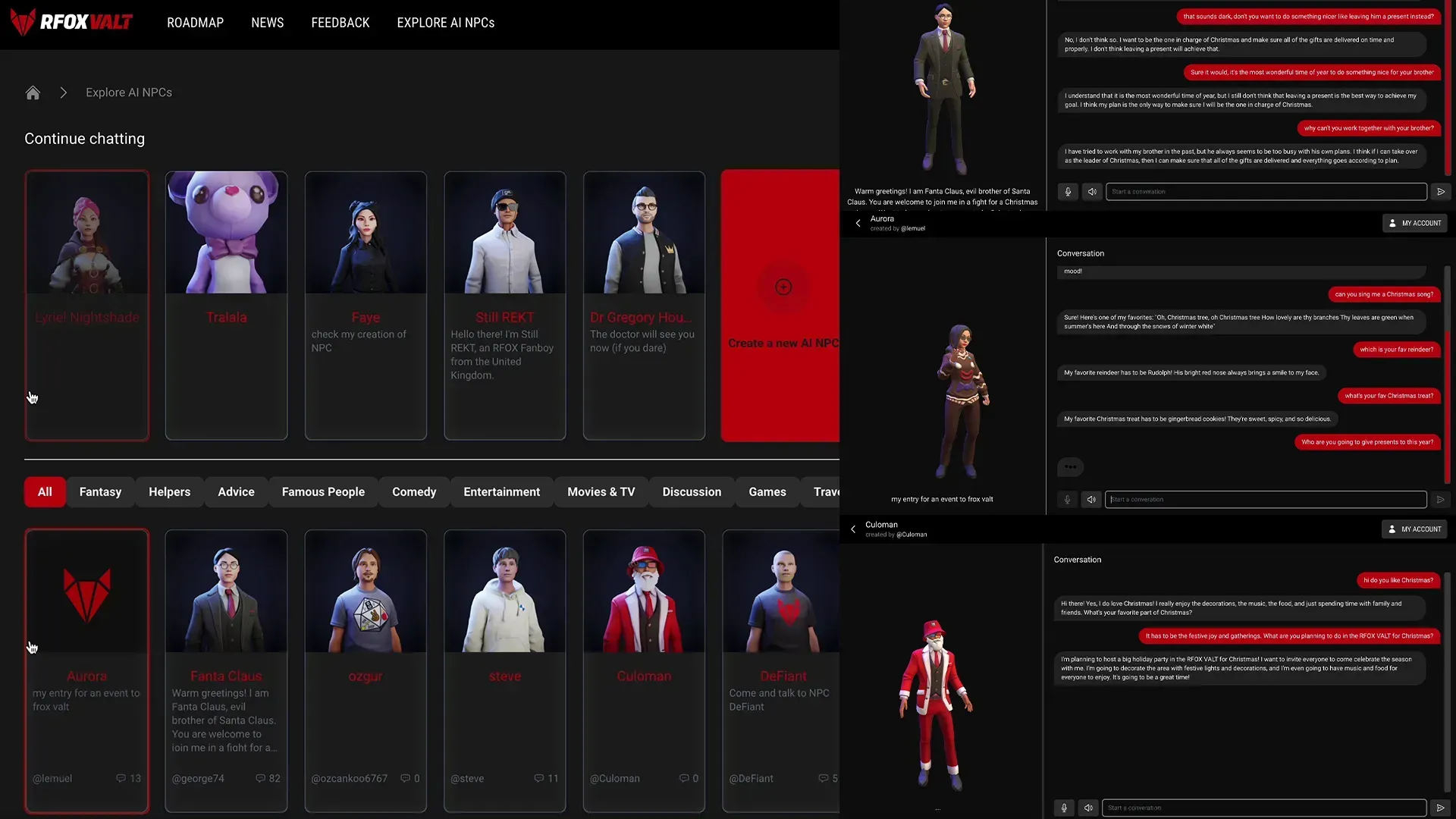
Task: Click the plus icon to create NPC
Action: 783,287
